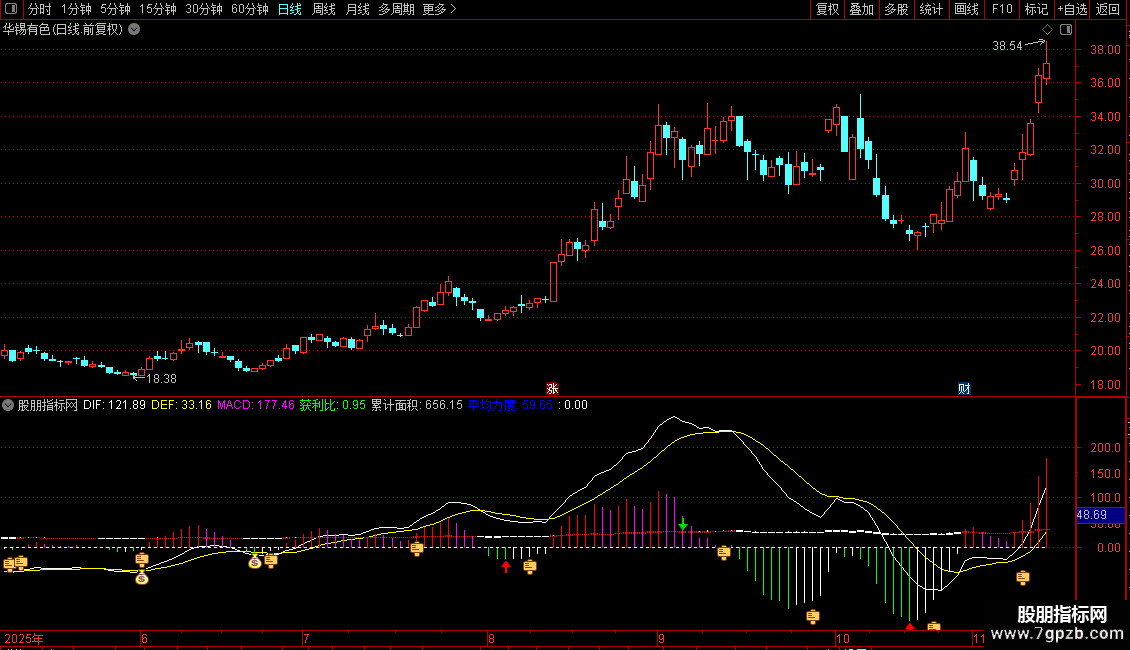Expand the 更多 periods menu

point(439,9)
